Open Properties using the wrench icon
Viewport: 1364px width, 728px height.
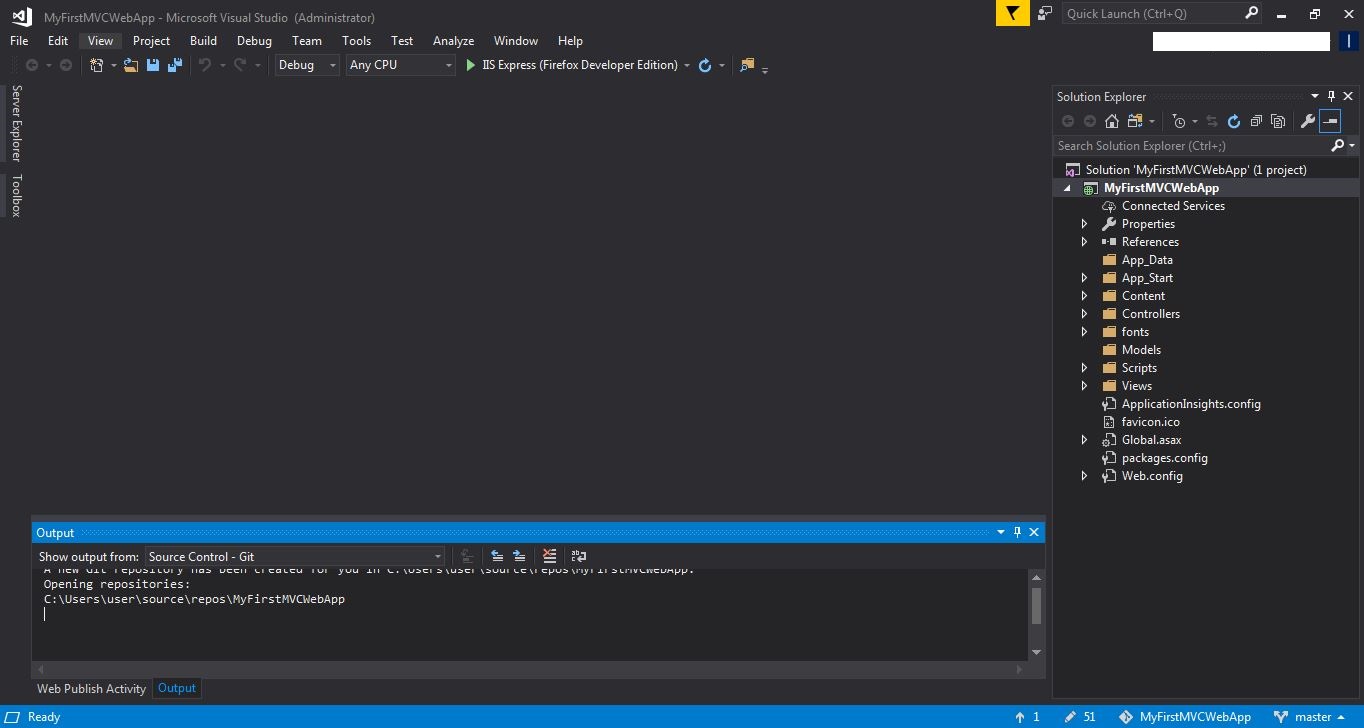(x=1308, y=121)
